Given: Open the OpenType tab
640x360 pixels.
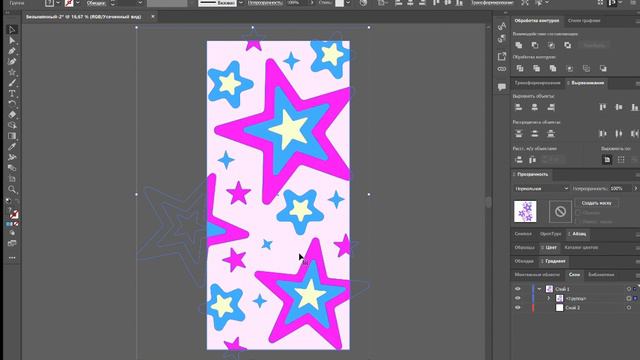Looking at the screenshot, I should [x=550, y=234].
